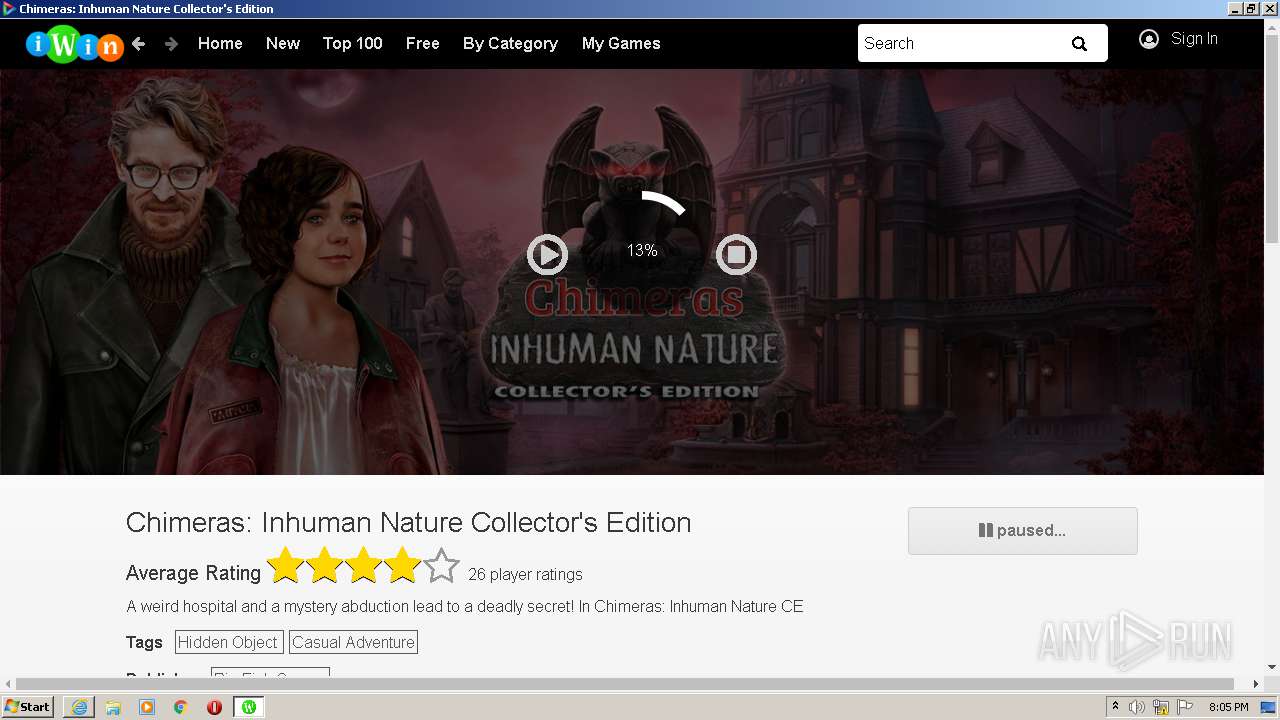Click the game description text
The image size is (1280, 720).
[465, 606]
